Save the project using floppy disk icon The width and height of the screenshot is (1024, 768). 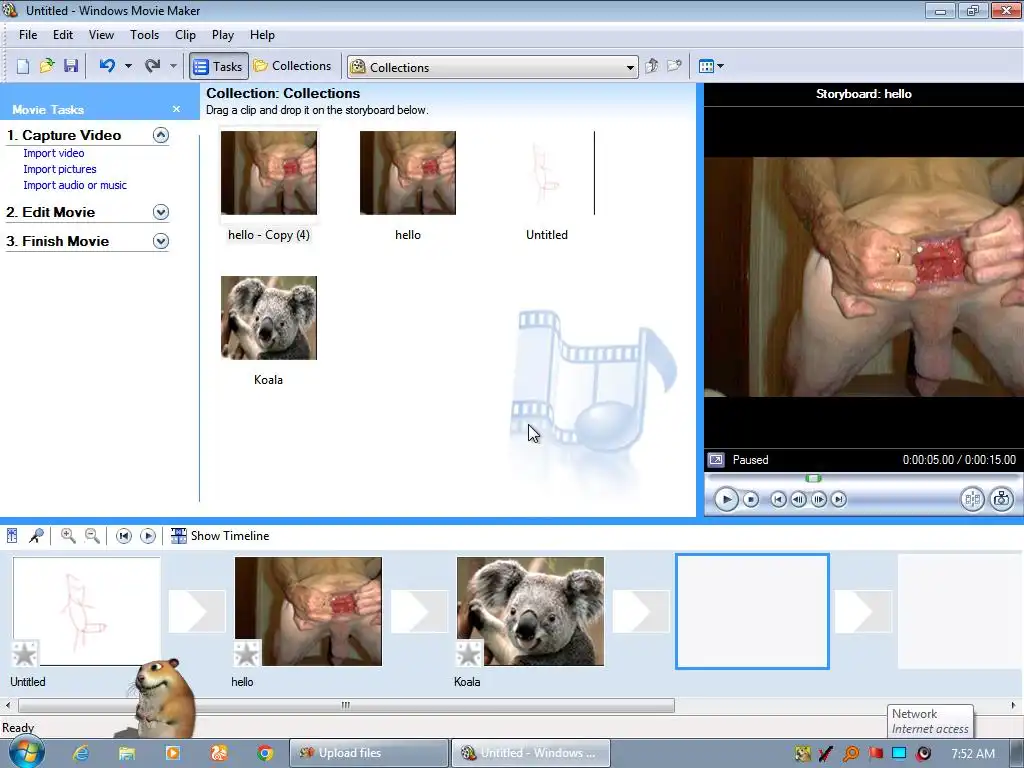click(x=71, y=66)
